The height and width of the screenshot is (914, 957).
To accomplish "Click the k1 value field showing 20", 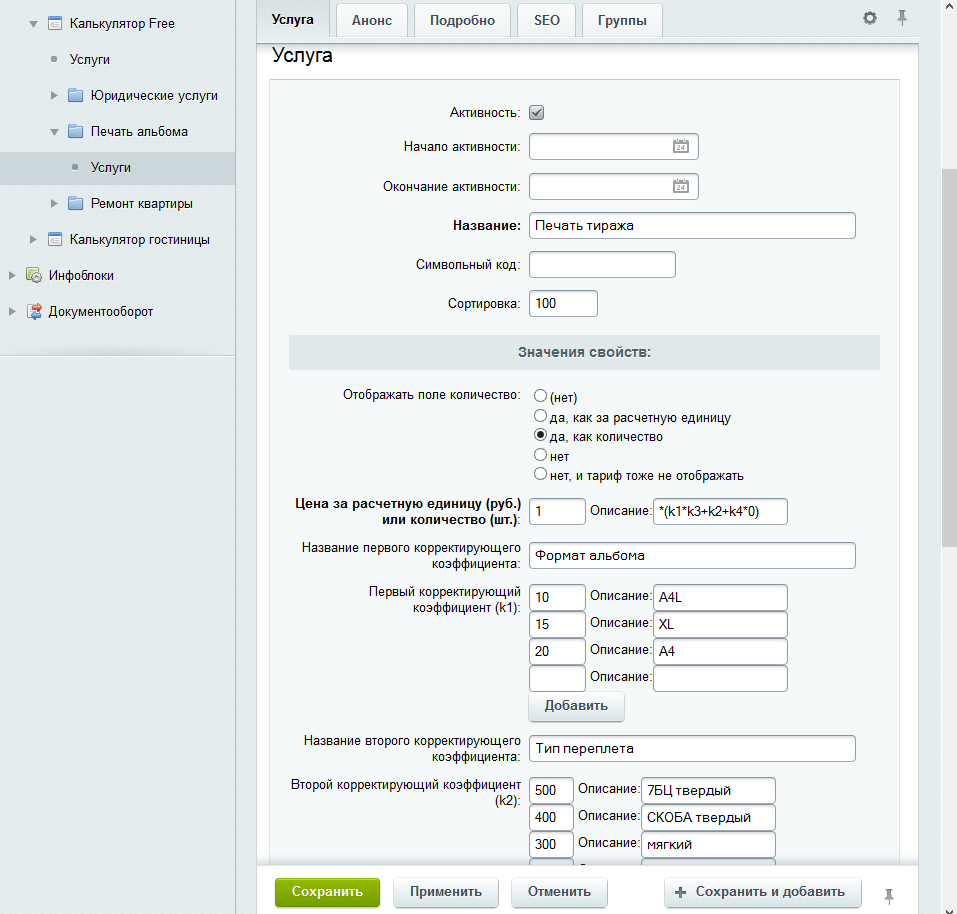I will point(557,651).
